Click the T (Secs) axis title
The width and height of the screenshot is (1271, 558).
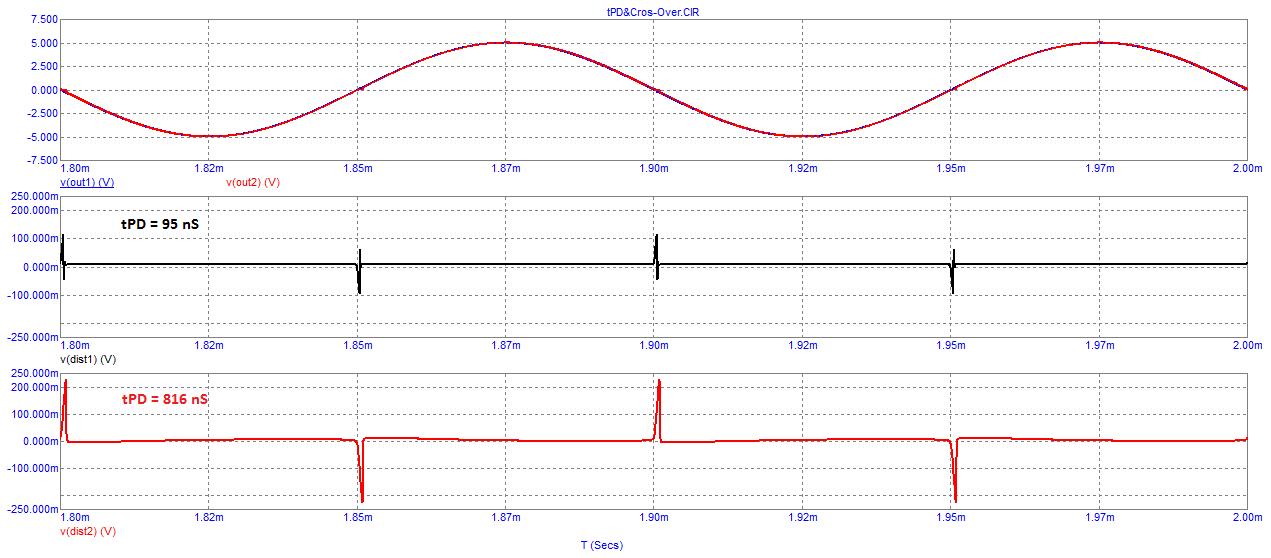click(x=601, y=545)
